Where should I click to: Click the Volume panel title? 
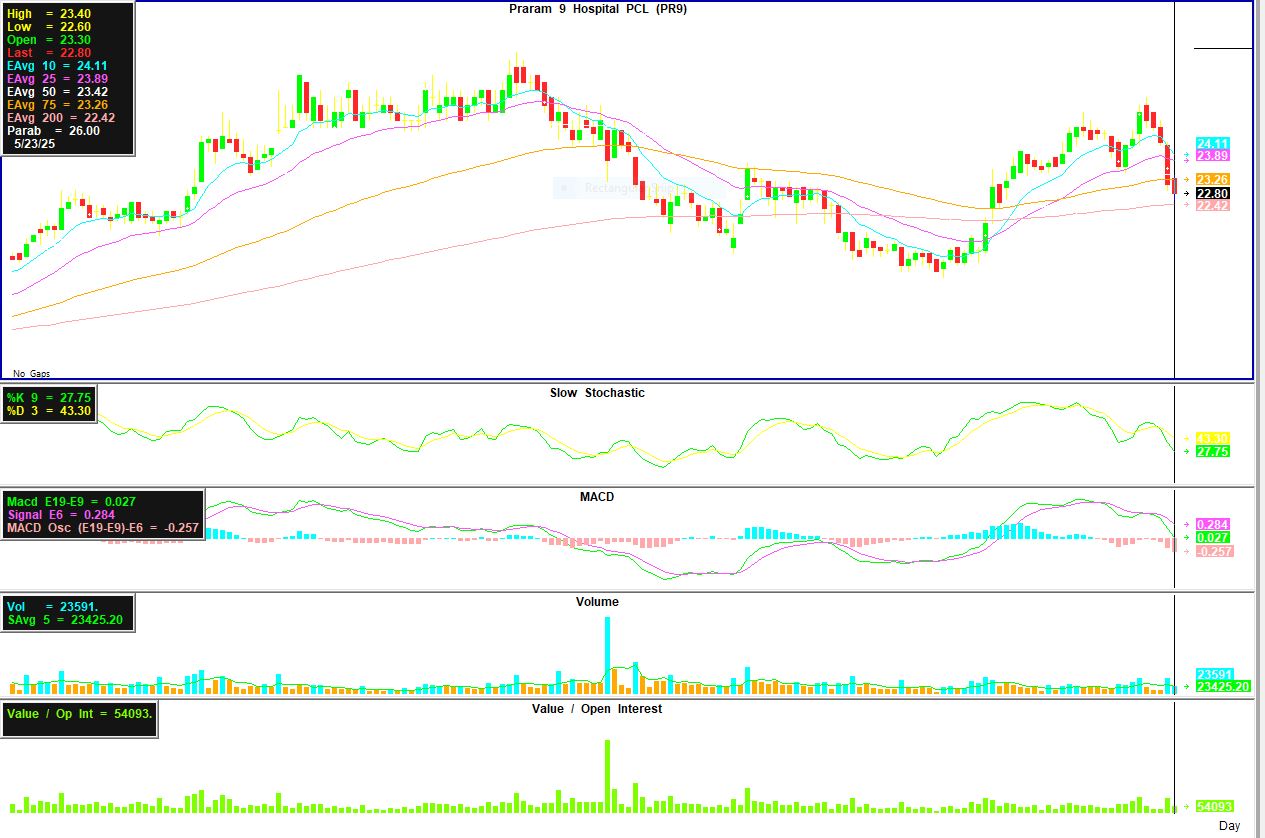[x=597, y=602]
